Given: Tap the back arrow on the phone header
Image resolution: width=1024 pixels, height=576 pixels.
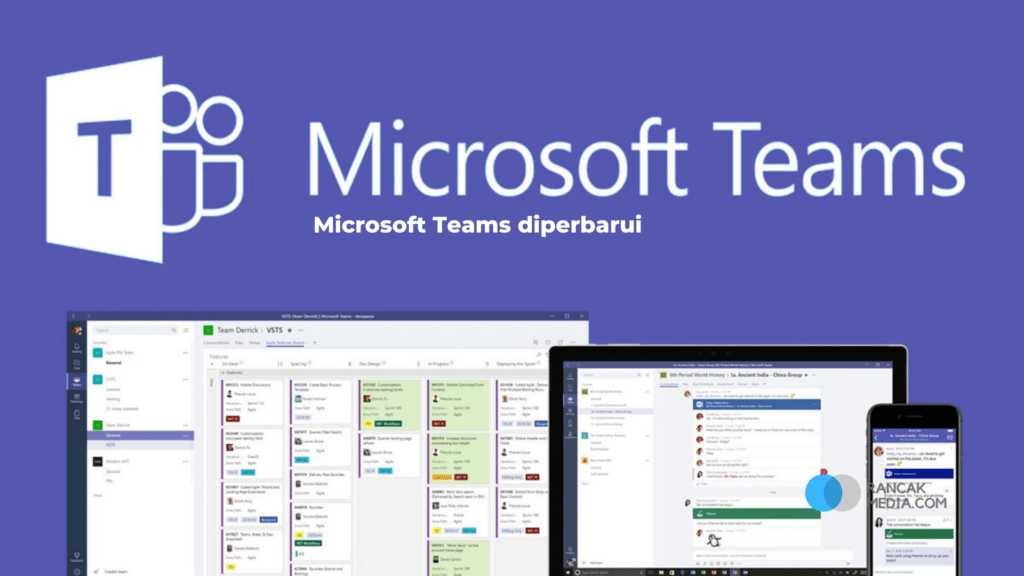Looking at the screenshot, I should click(x=876, y=437).
